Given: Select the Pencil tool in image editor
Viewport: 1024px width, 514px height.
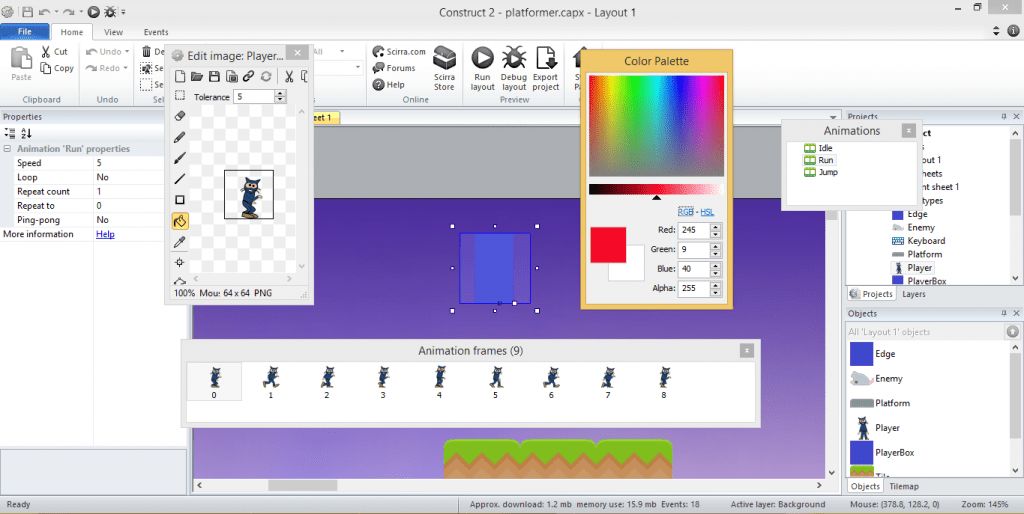Looking at the screenshot, I should [x=180, y=137].
